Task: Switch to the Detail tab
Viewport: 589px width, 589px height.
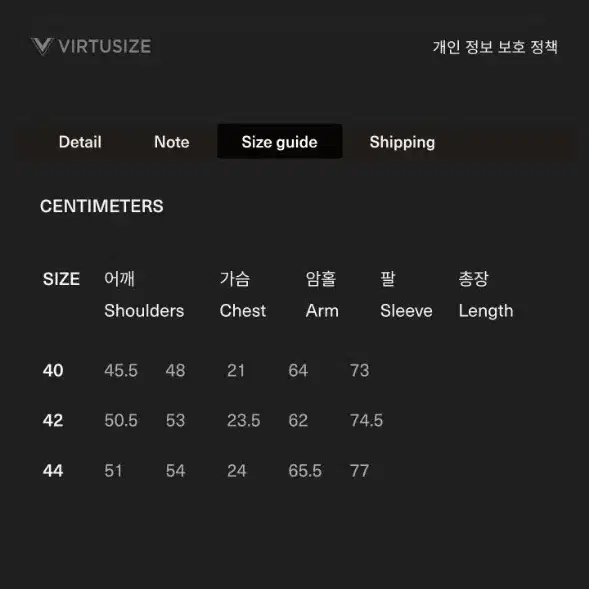Action: click(x=80, y=142)
